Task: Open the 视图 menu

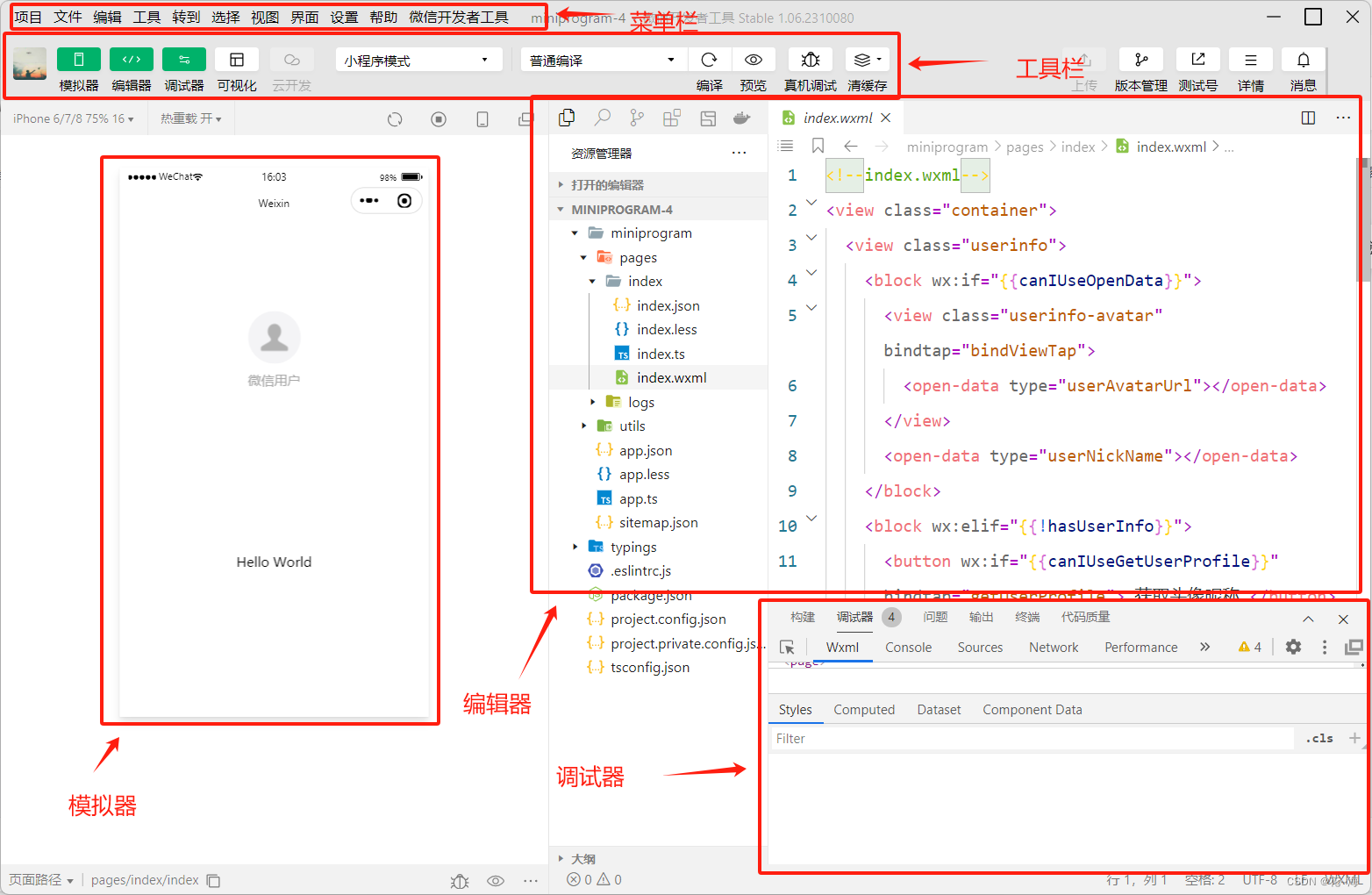Action: 265,18
